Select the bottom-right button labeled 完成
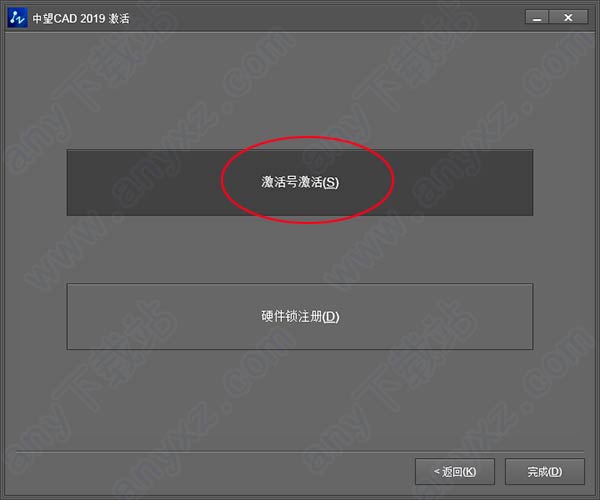This screenshot has height=500, width=600. point(545,472)
